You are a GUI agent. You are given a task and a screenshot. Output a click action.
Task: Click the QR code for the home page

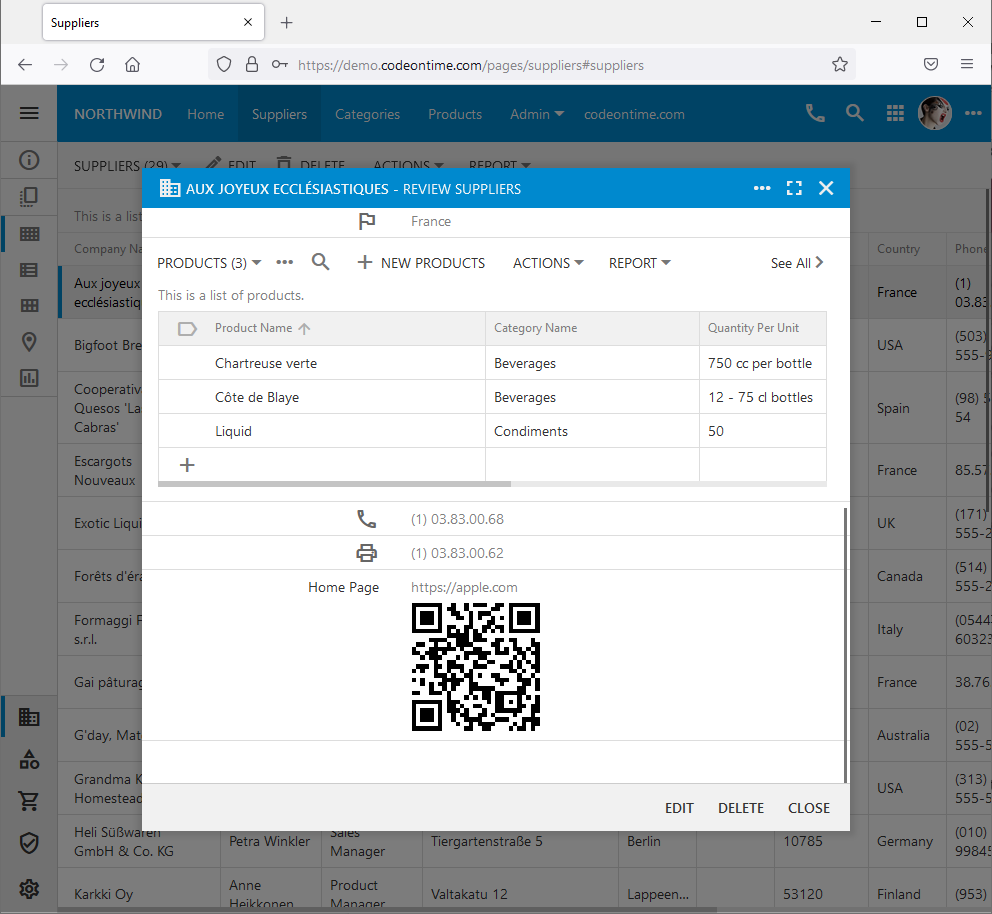(x=476, y=667)
